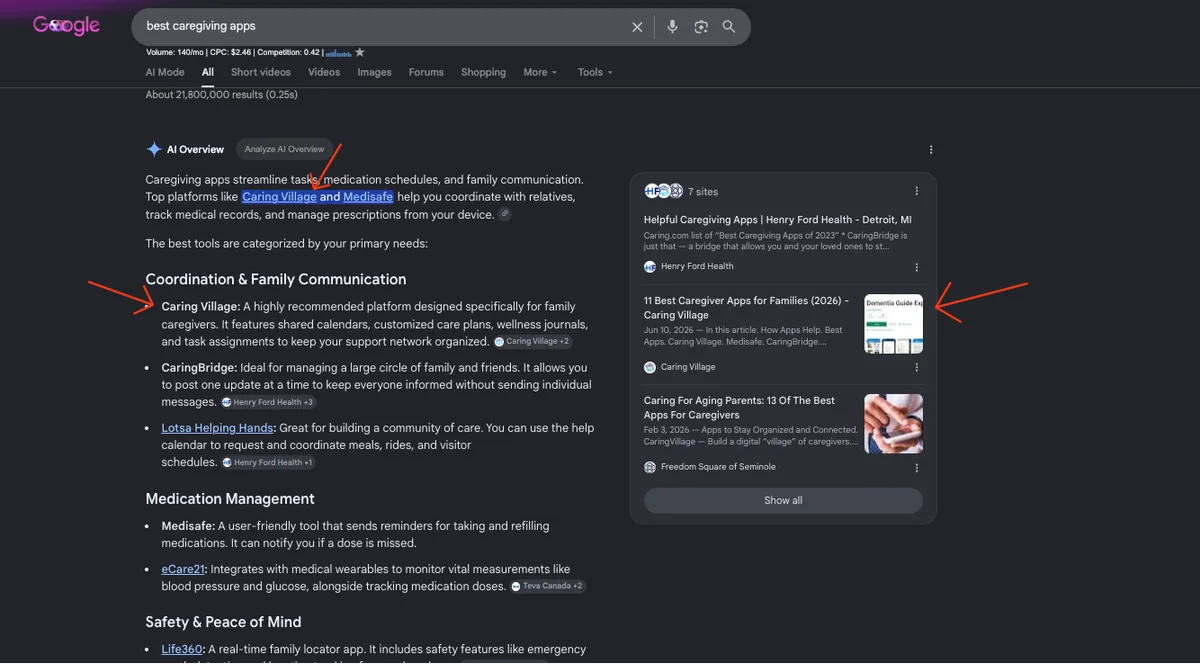Click the star icon beside Competition value
The height and width of the screenshot is (664, 1200).
[360, 52]
